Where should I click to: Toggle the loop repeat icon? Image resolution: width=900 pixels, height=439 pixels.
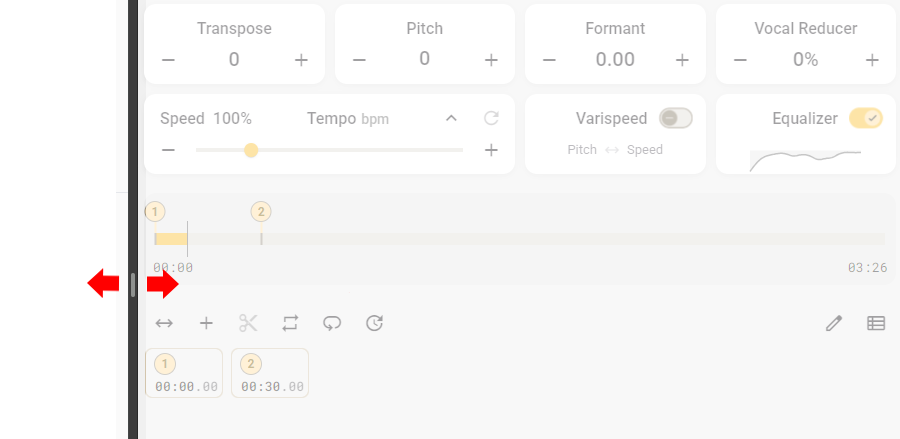click(290, 323)
